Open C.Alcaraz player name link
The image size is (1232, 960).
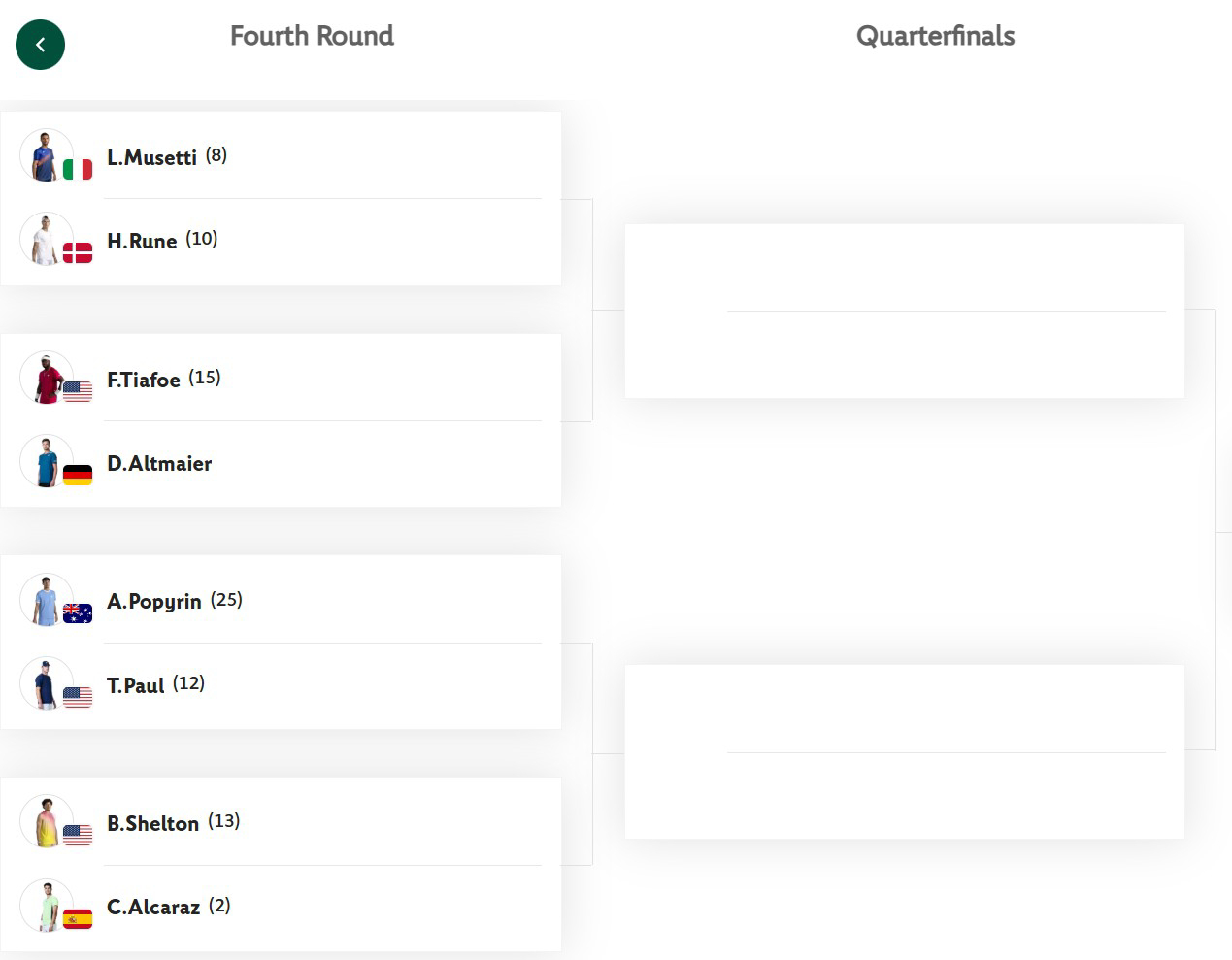pos(153,907)
